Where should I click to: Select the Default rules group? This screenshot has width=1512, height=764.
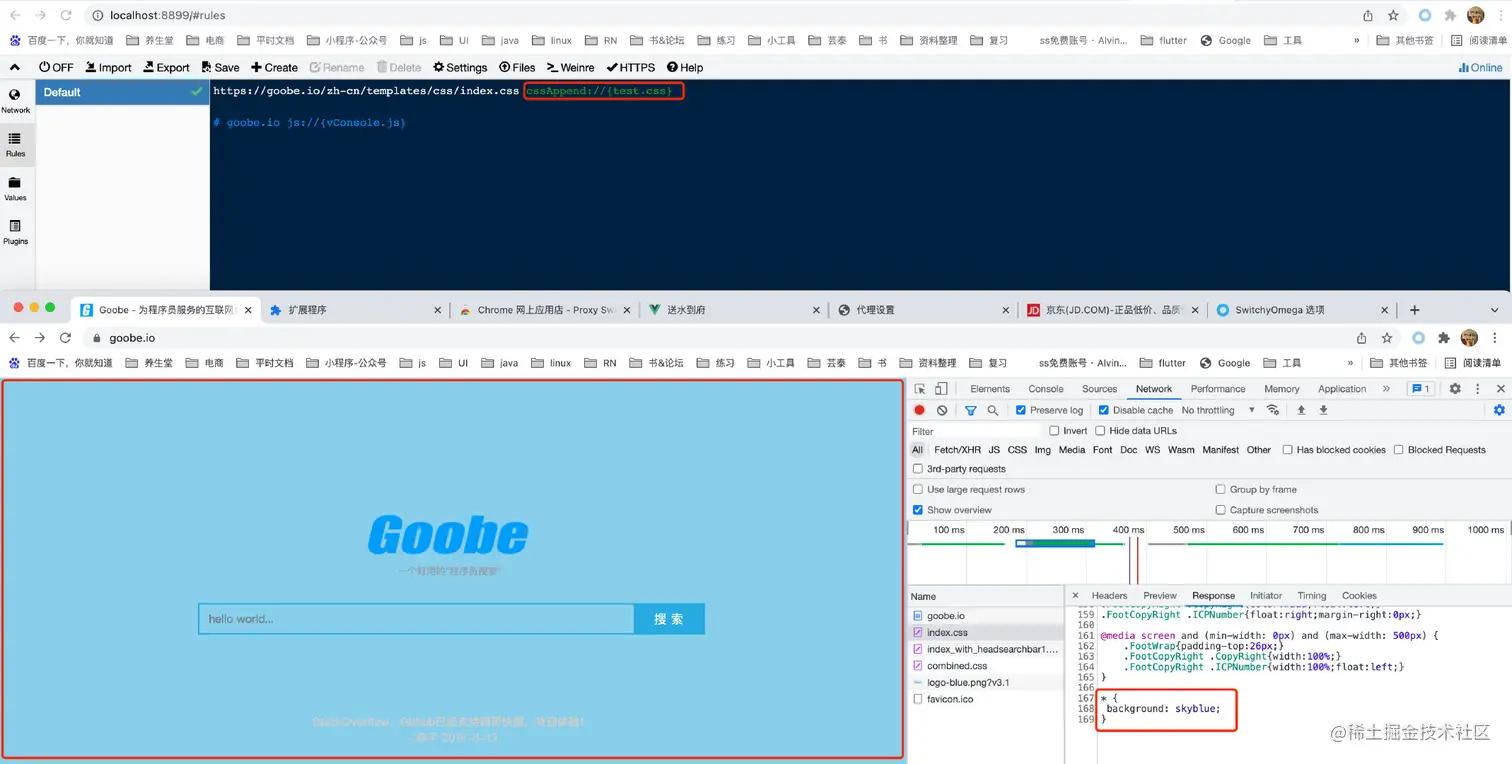(x=122, y=92)
